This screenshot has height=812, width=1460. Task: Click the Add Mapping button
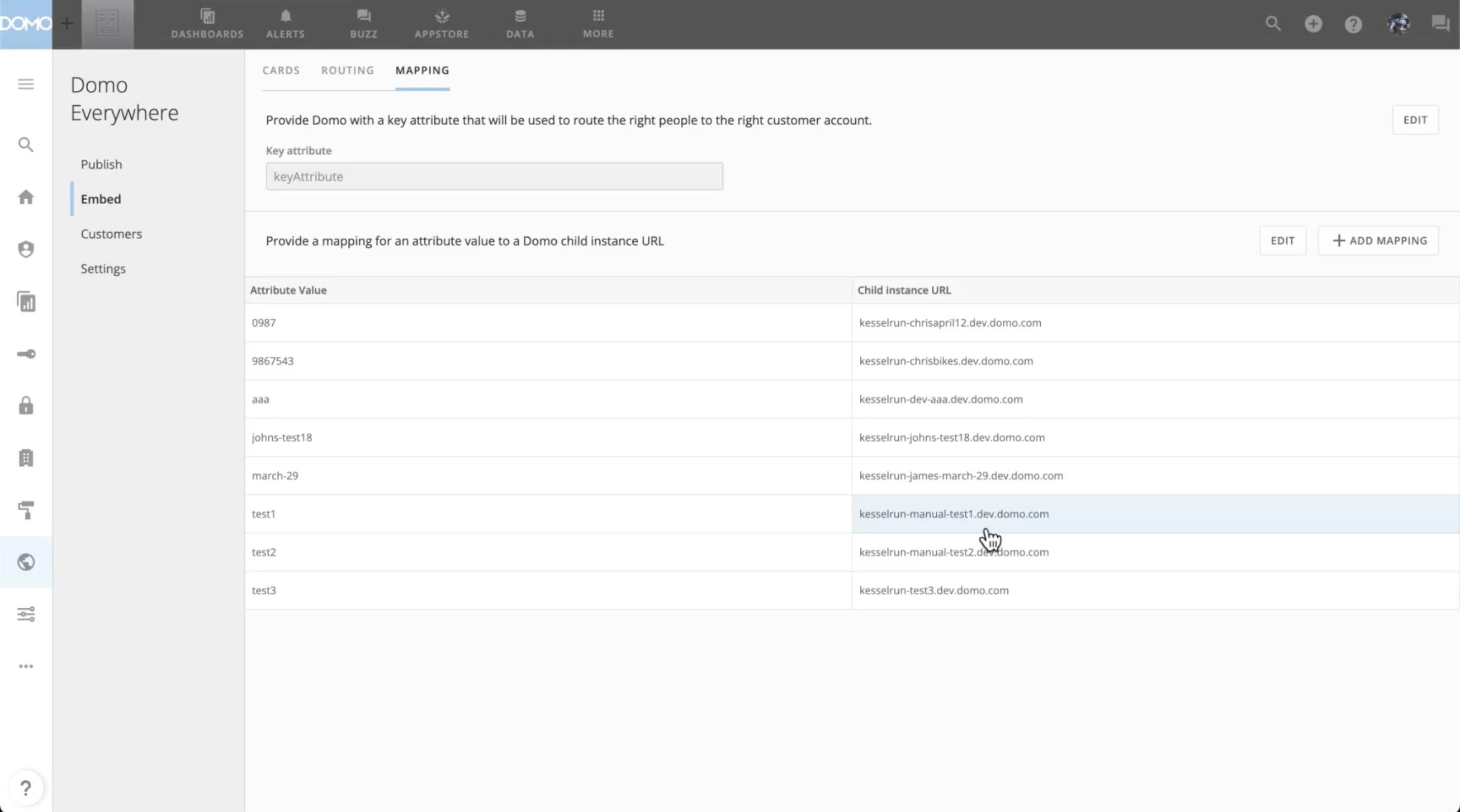1378,241
